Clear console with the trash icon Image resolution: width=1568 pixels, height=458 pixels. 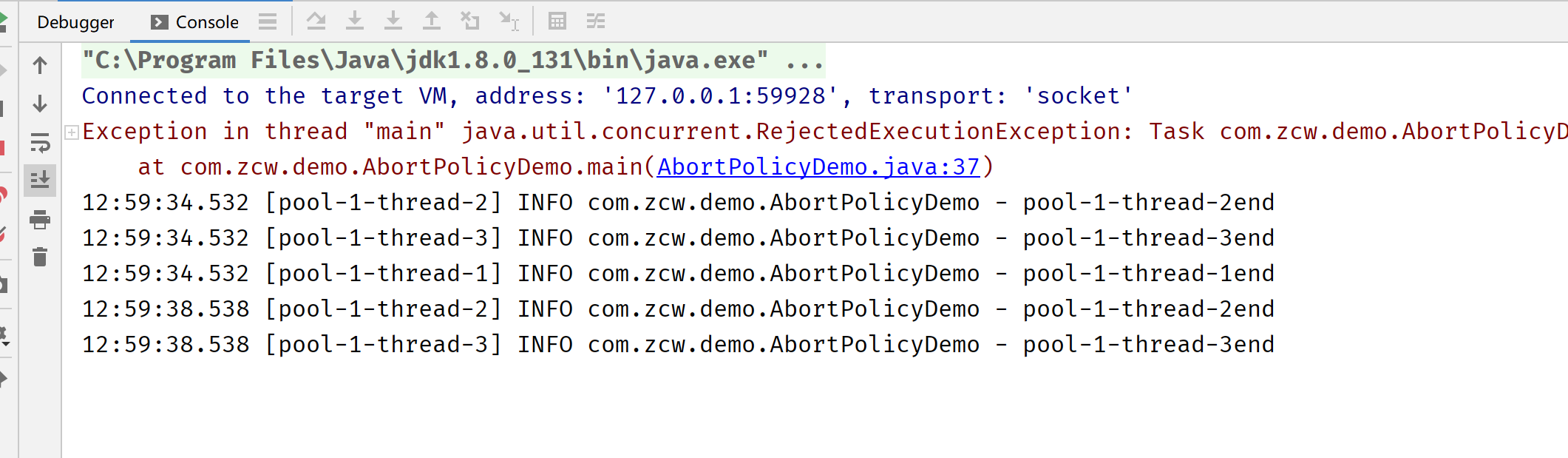tap(40, 257)
